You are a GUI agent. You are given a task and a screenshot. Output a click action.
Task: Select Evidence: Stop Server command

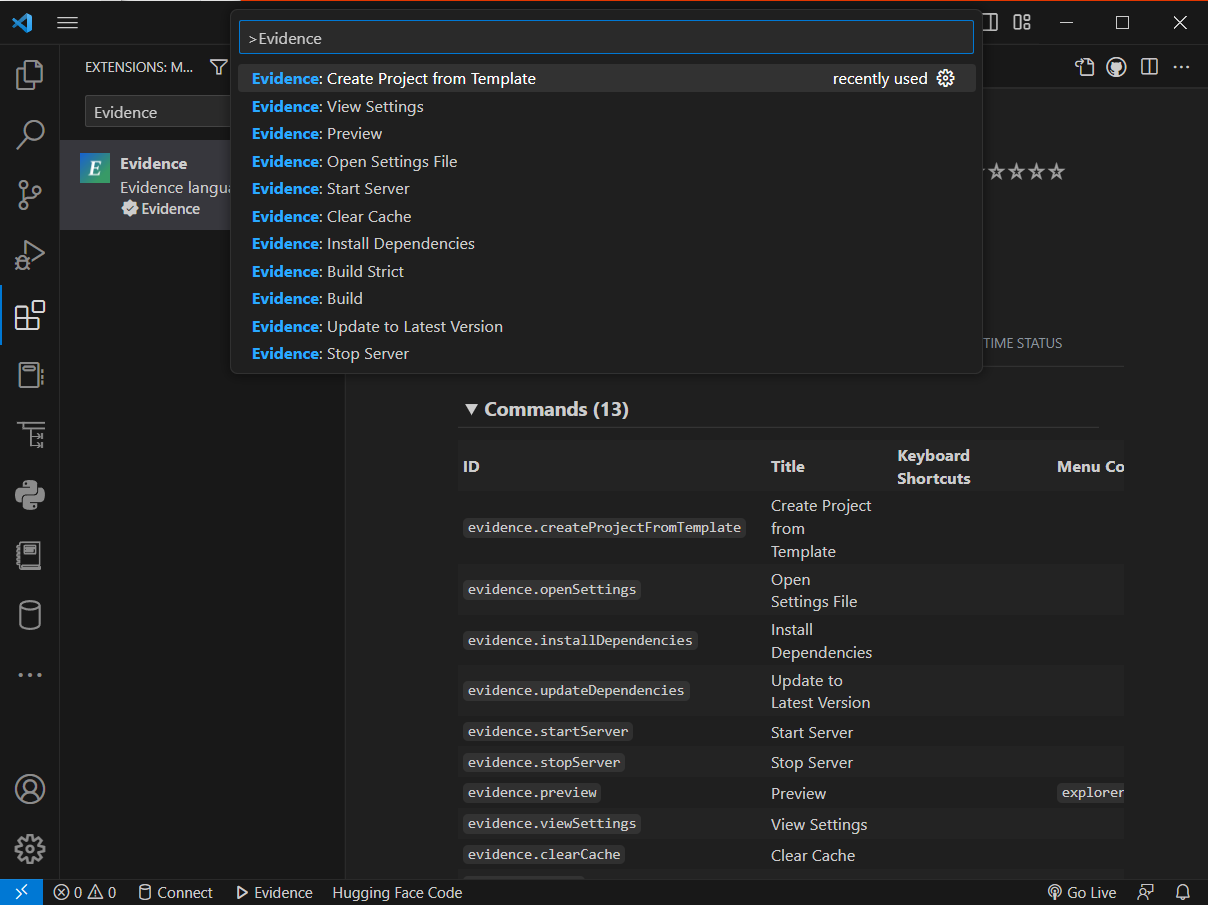pos(606,353)
